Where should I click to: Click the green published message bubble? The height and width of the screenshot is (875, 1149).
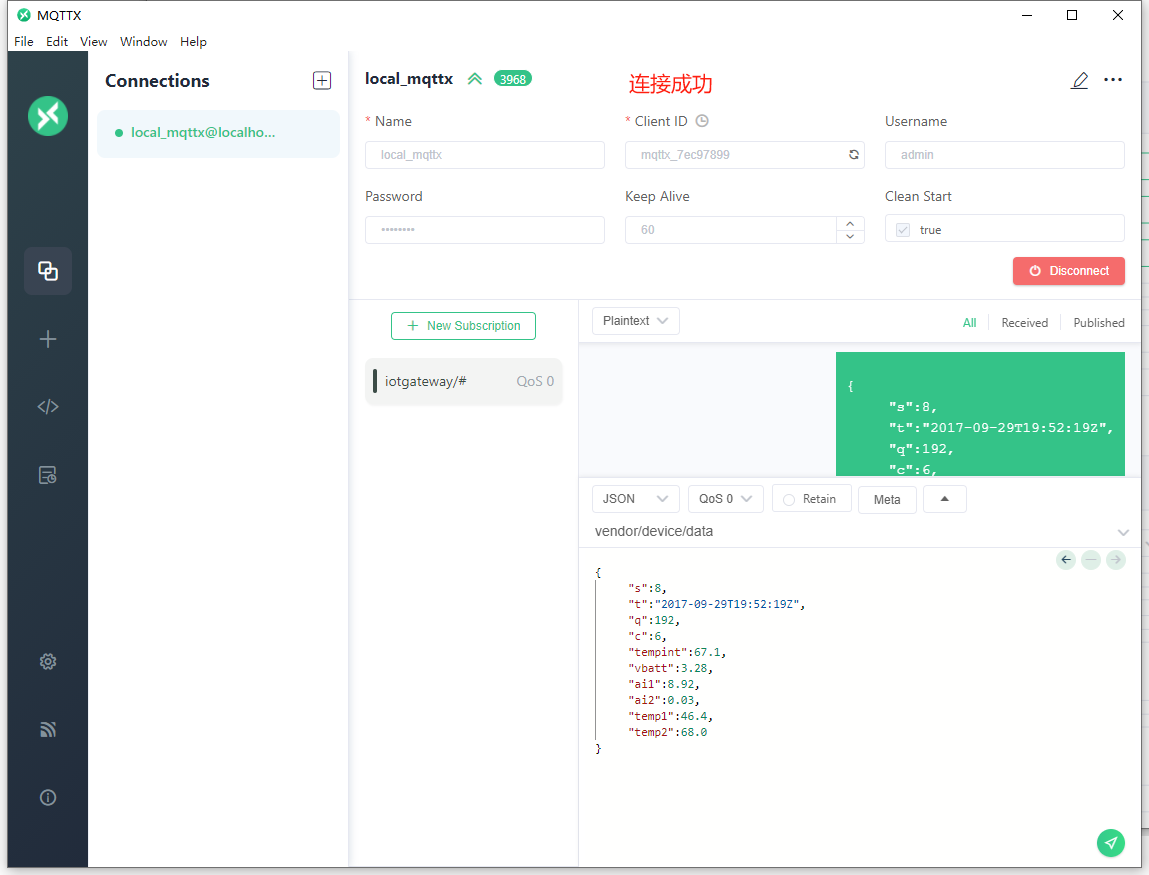coord(980,414)
